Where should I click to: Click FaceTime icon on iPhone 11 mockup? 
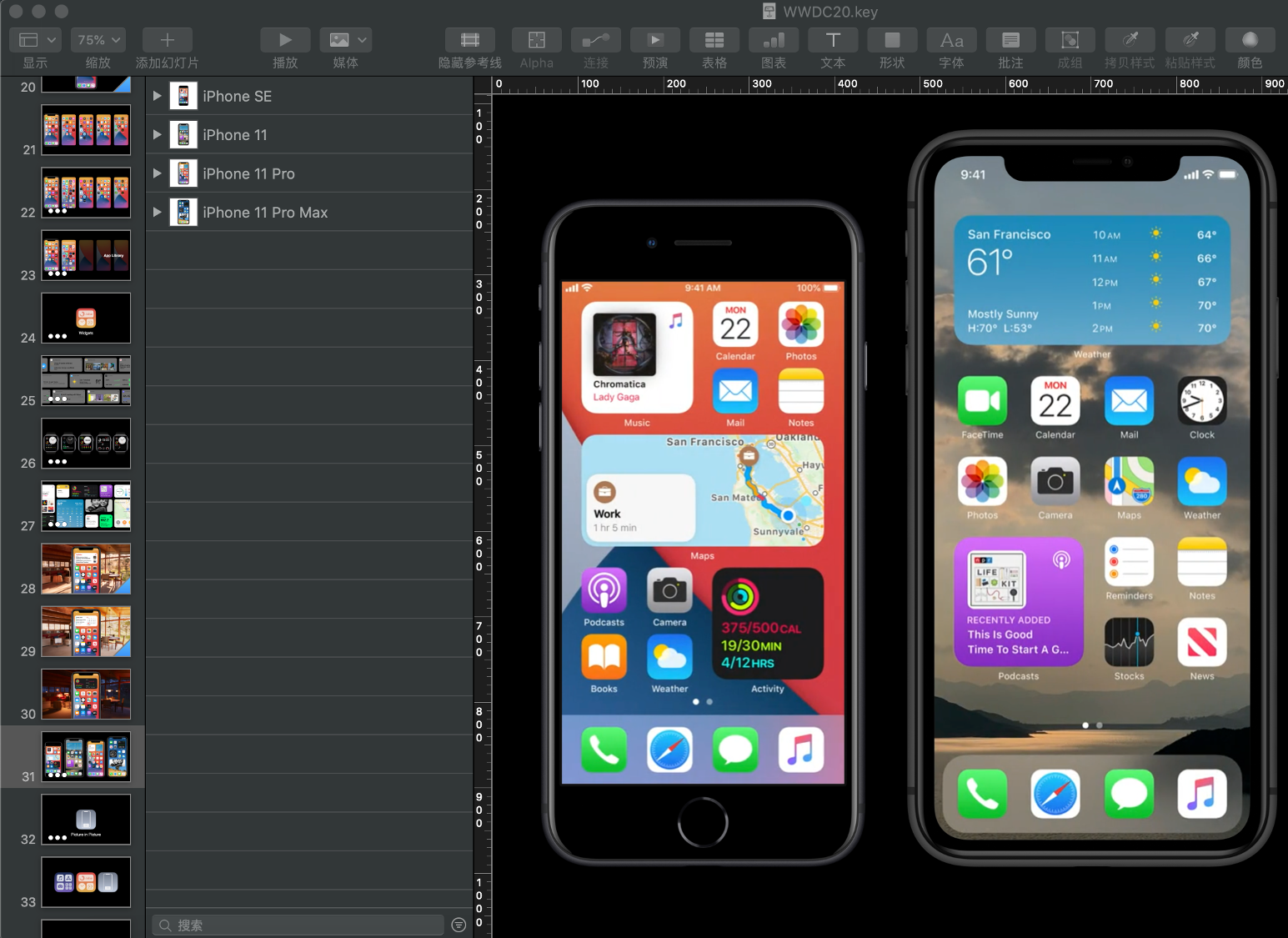tap(982, 401)
